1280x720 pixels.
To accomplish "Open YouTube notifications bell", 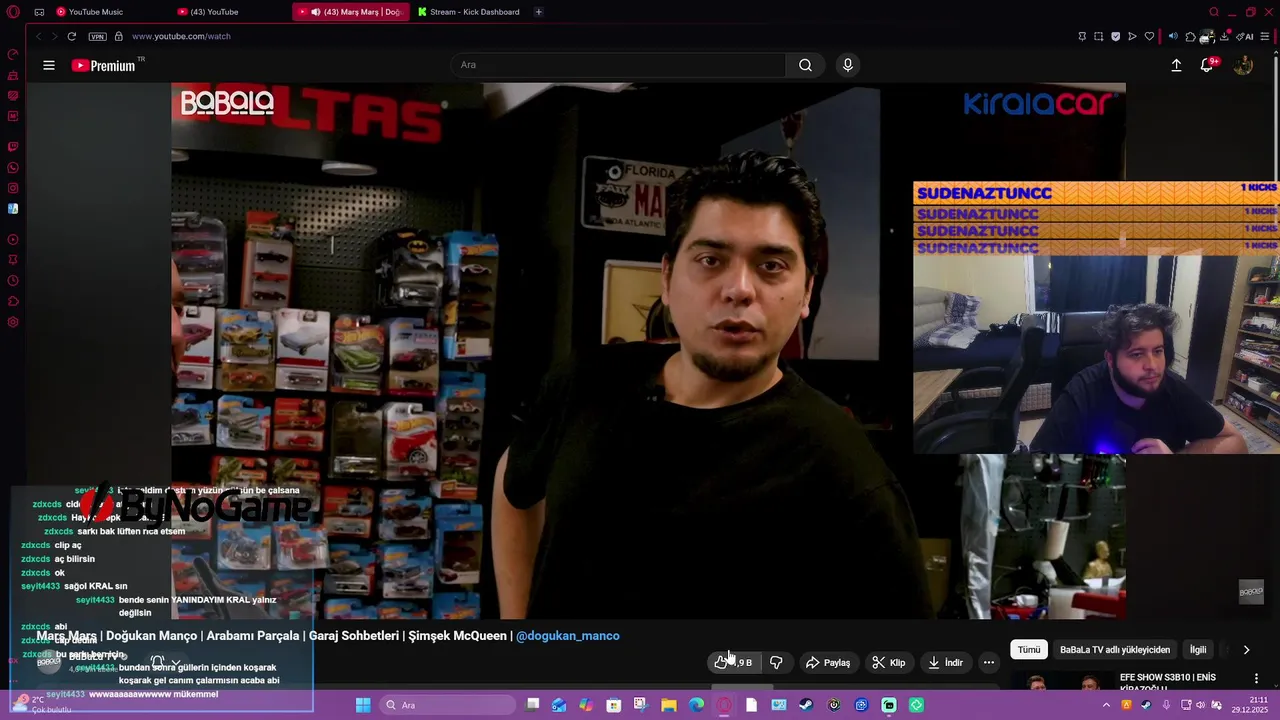I will tap(1207, 65).
